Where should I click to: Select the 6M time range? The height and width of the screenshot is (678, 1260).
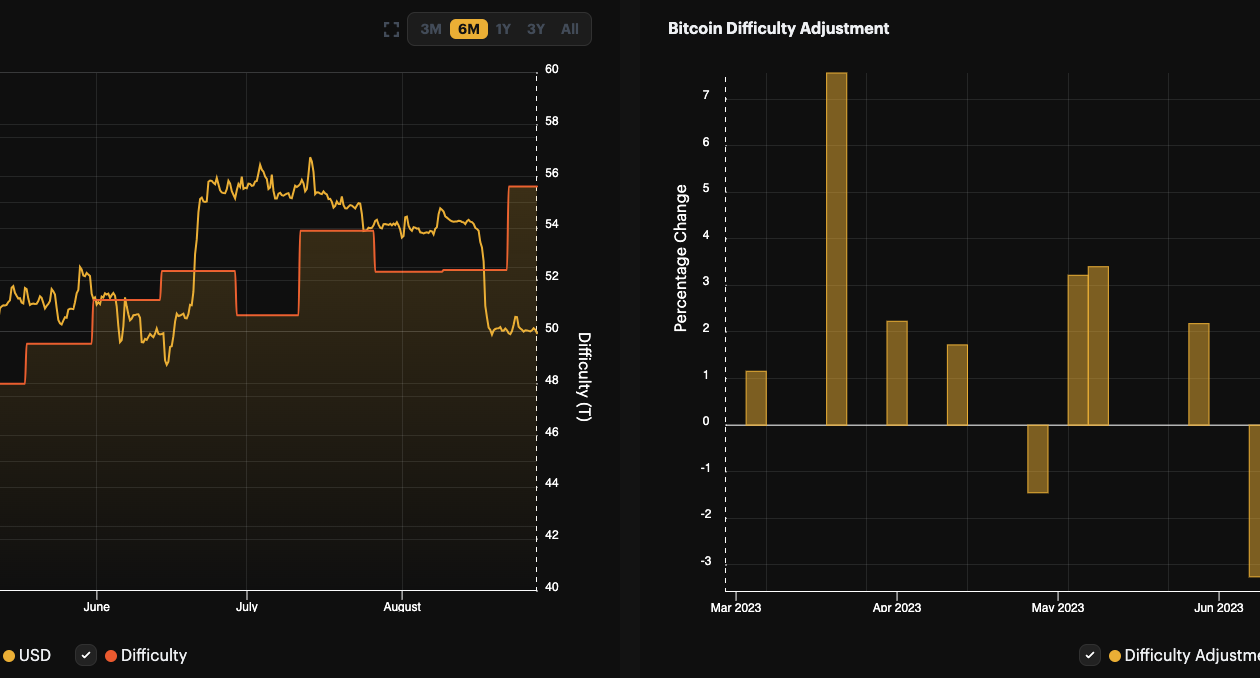pos(469,29)
